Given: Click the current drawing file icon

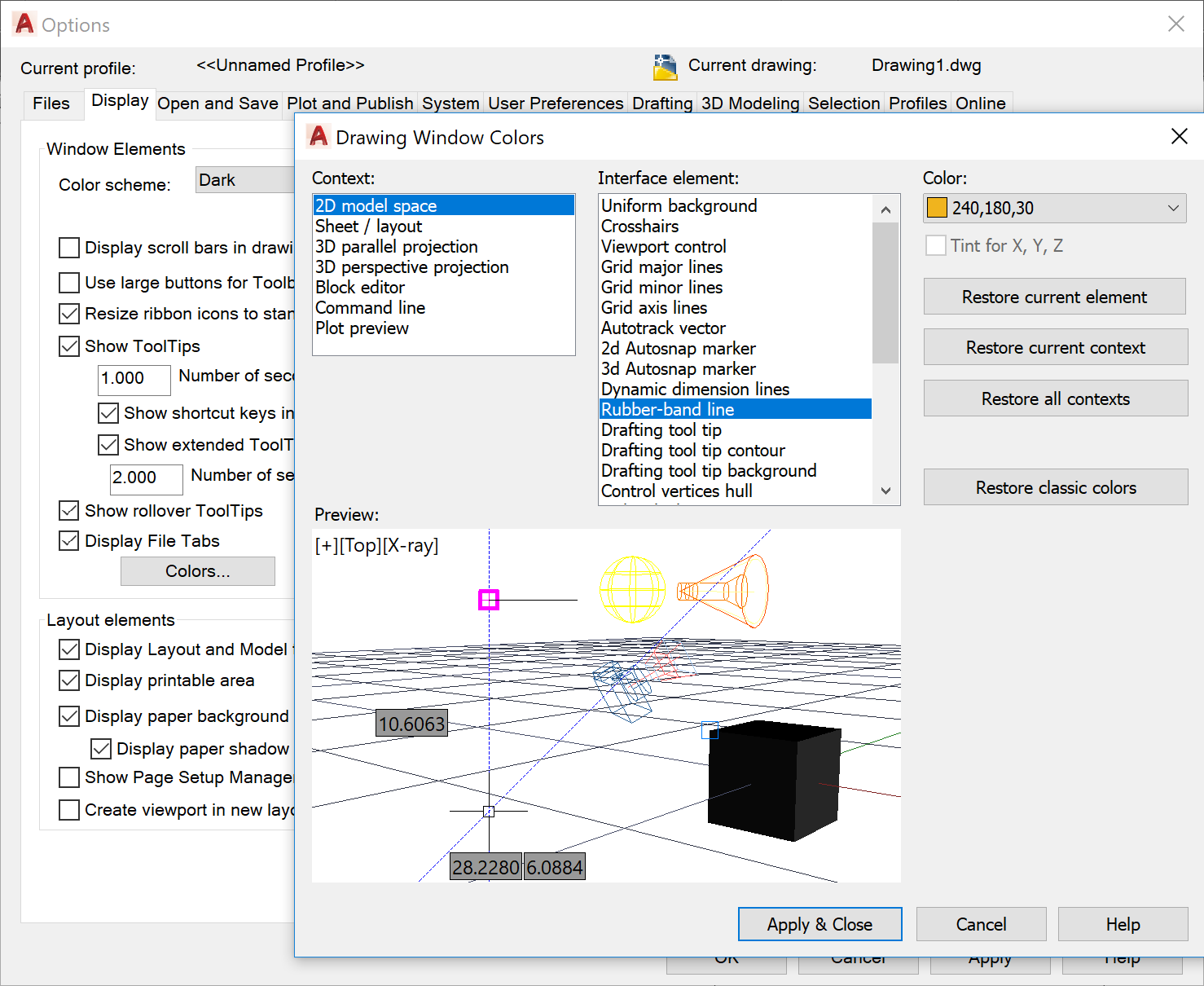Looking at the screenshot, I should pos(666,67).
